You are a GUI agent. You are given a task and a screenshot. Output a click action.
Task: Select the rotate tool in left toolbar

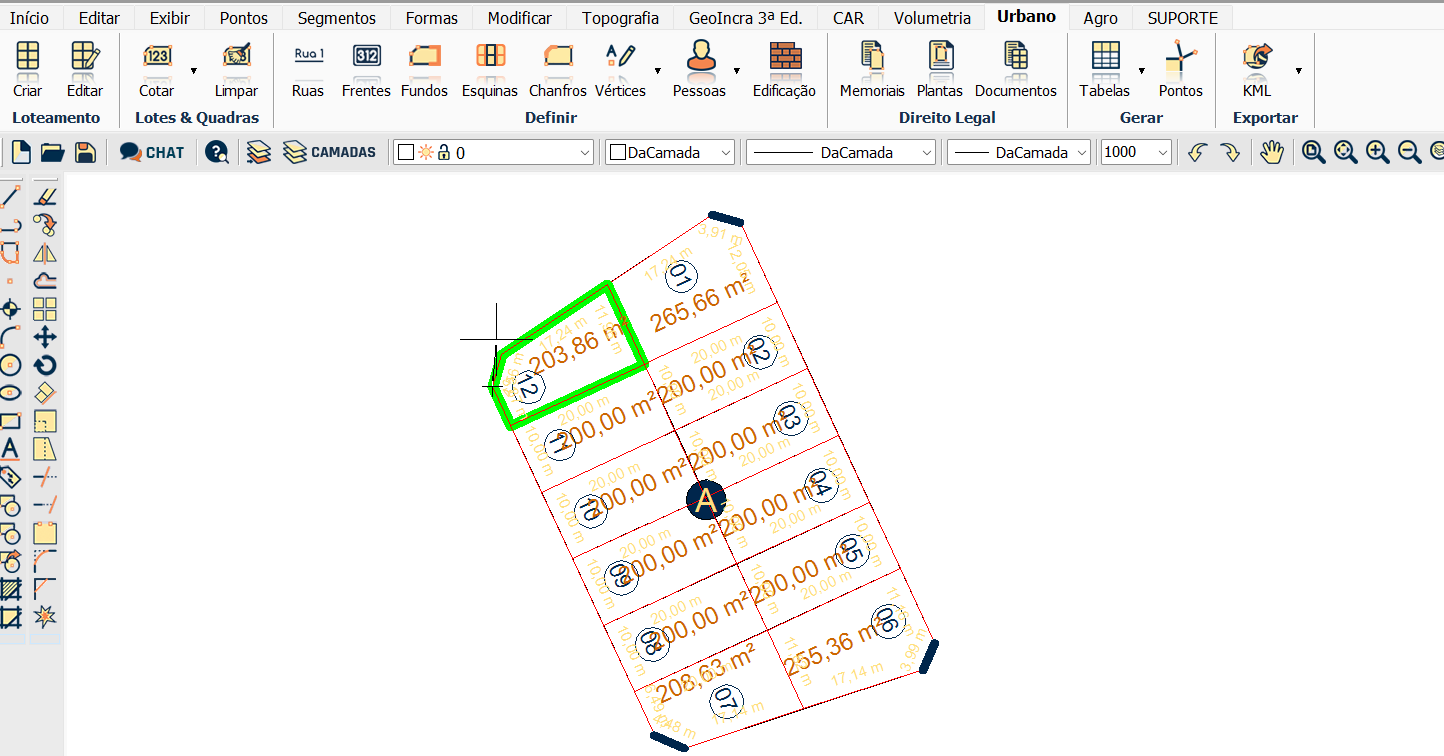tap(45, 365)
